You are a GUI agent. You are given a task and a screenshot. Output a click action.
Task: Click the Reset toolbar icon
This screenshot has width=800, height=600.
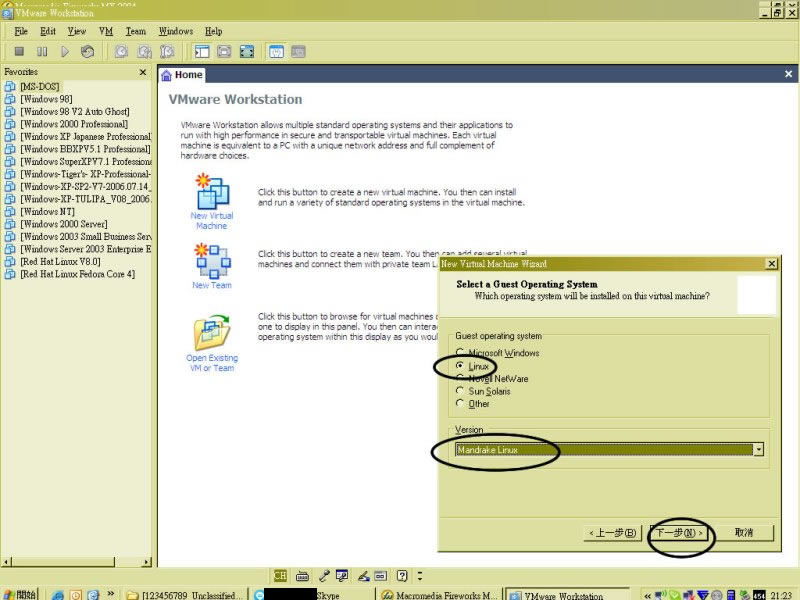click(x=87, y=52)
